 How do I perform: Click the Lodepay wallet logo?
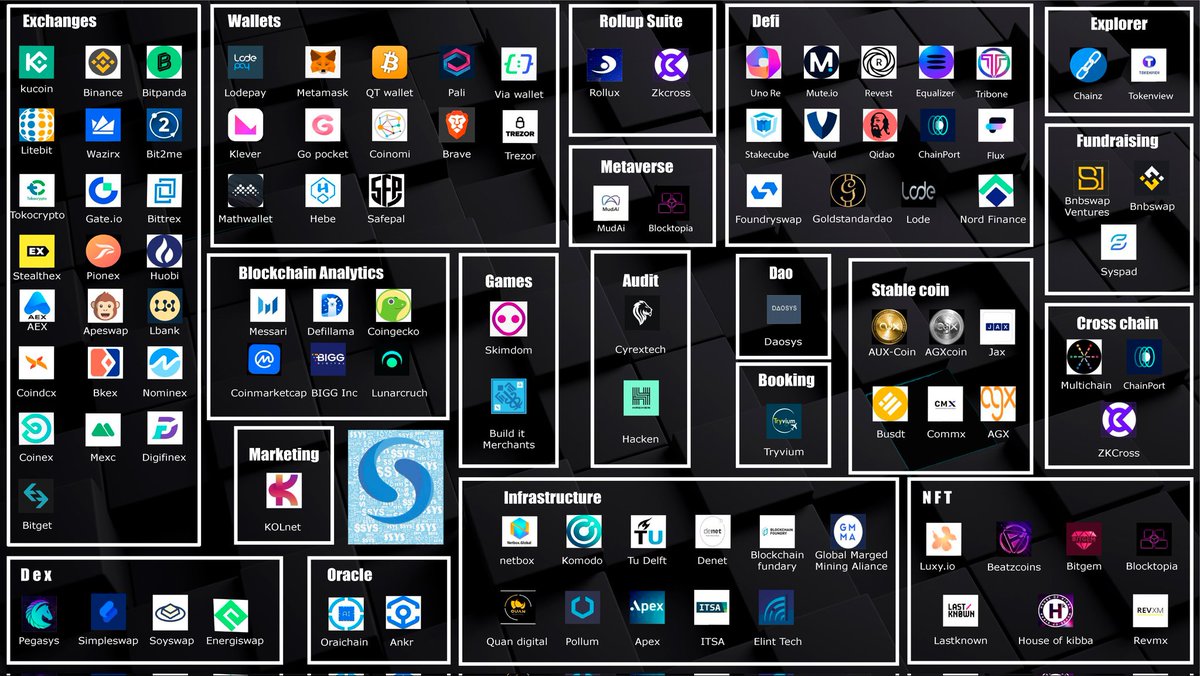245,63
